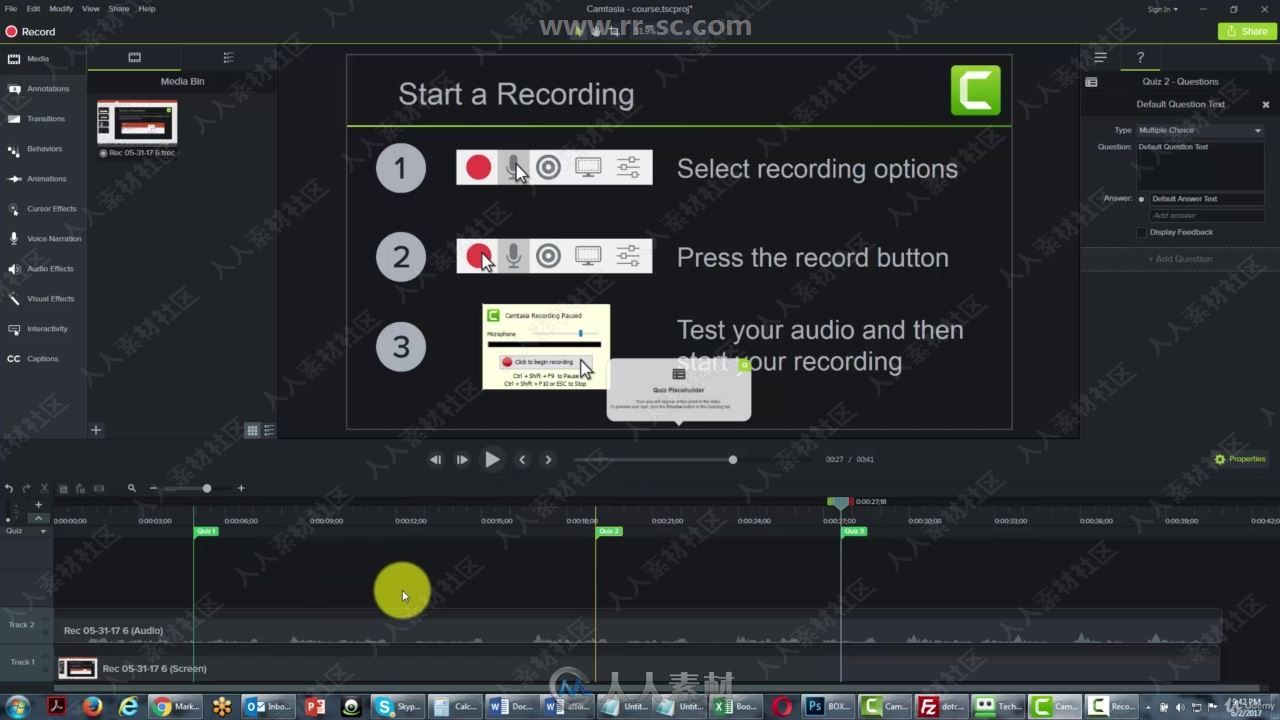Click the Interactivity sidebar icon

click(14, 329)
